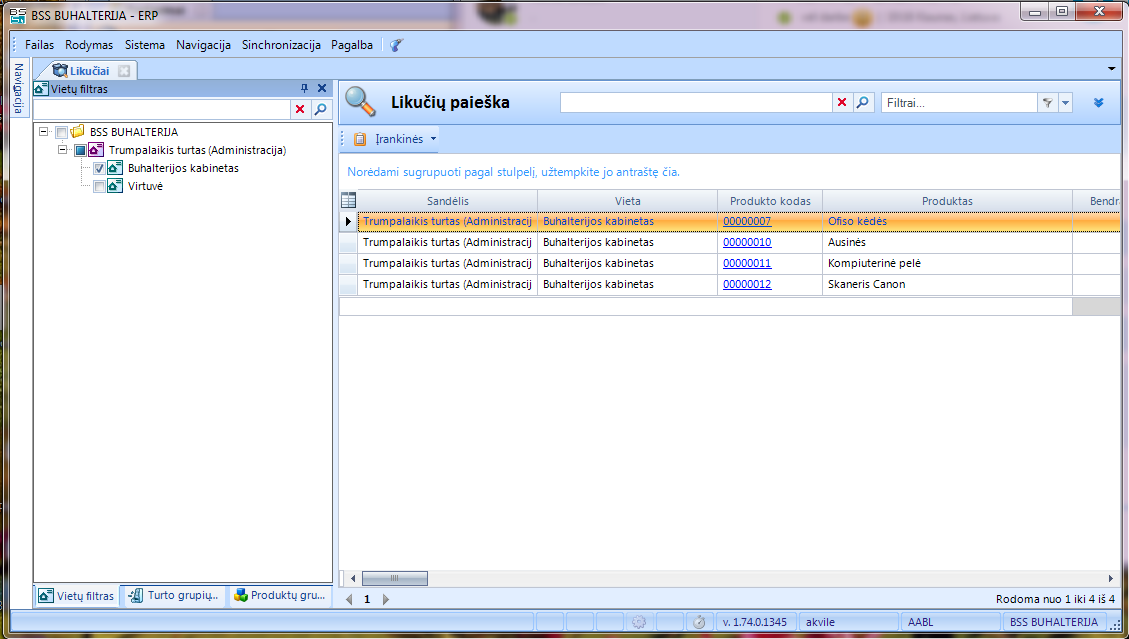The height and width of the screenshot is (639, 1129).
Task: Open the Sinchronizacija menu
Action: click(x=282, y=45)
